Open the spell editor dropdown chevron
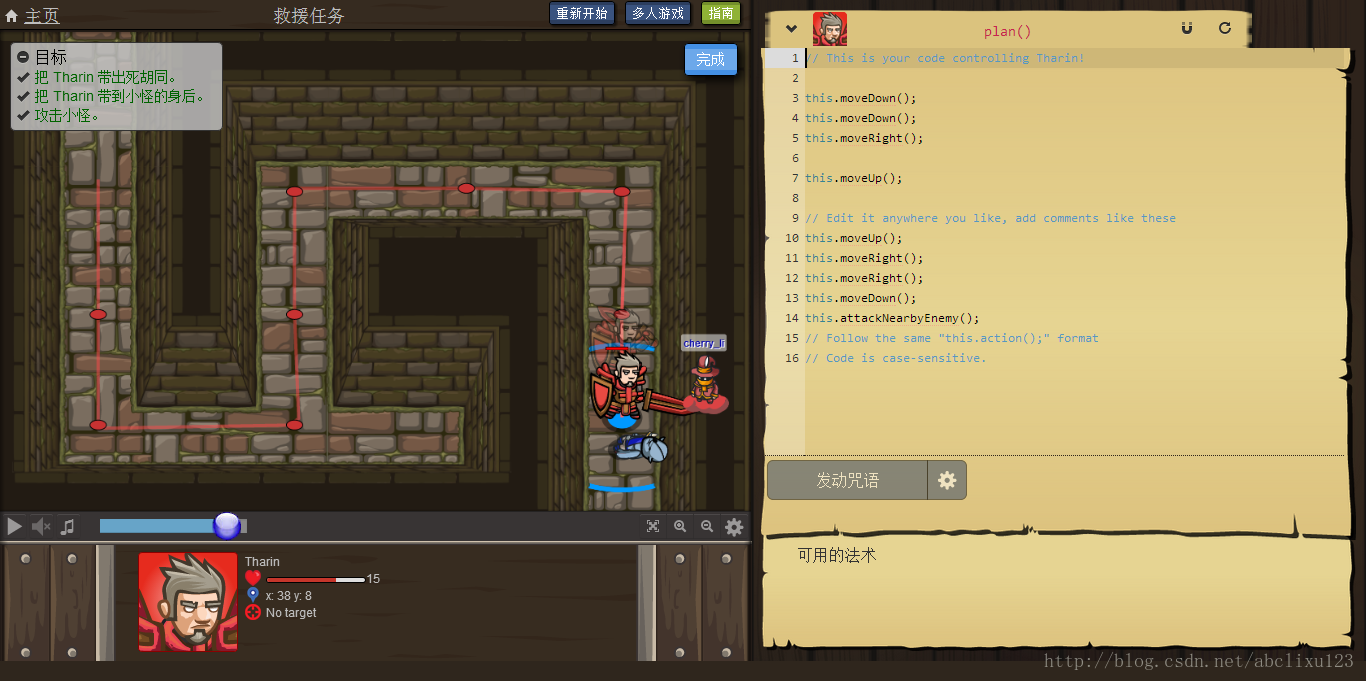The width and height of the screenshot is (1366, 681). 792,29
